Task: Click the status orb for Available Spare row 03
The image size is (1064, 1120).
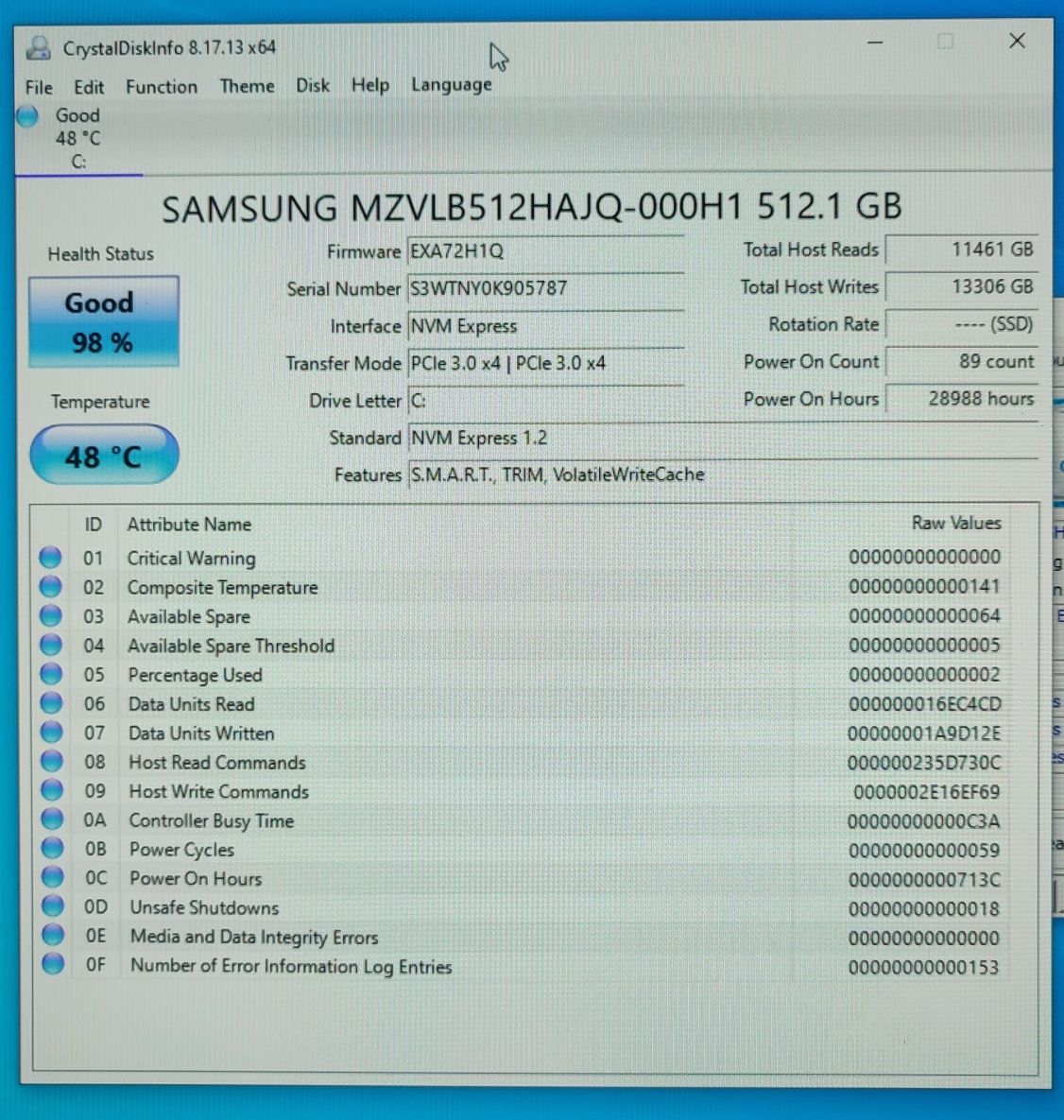Action: [51, 615]
